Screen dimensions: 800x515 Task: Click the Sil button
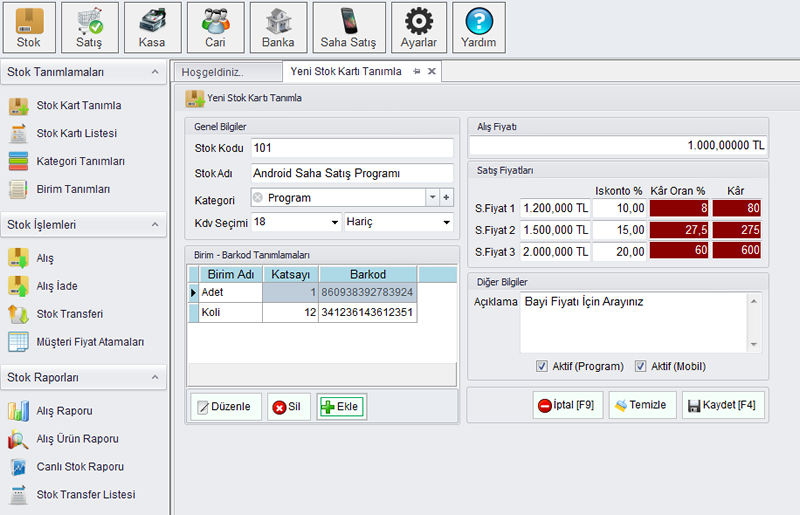tap(289, 407)
